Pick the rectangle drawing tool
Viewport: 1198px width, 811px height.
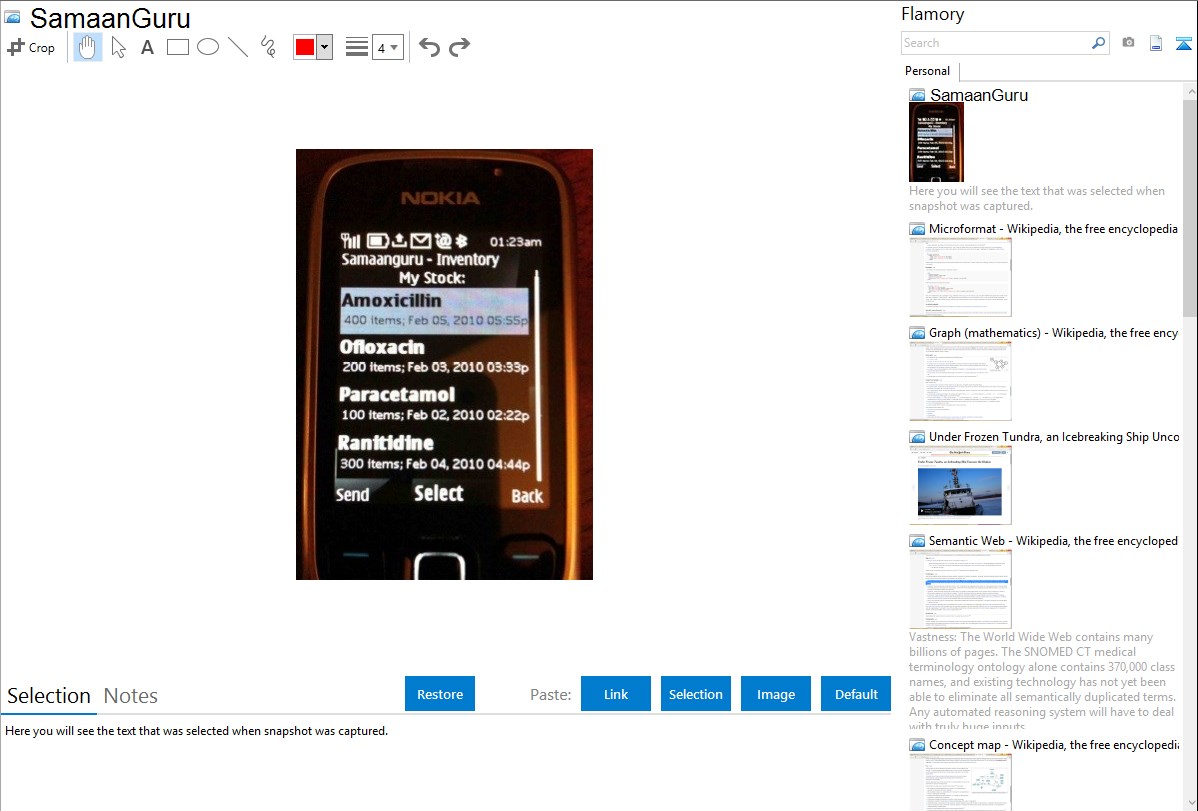pyautogui.click(x=177, y=47)
